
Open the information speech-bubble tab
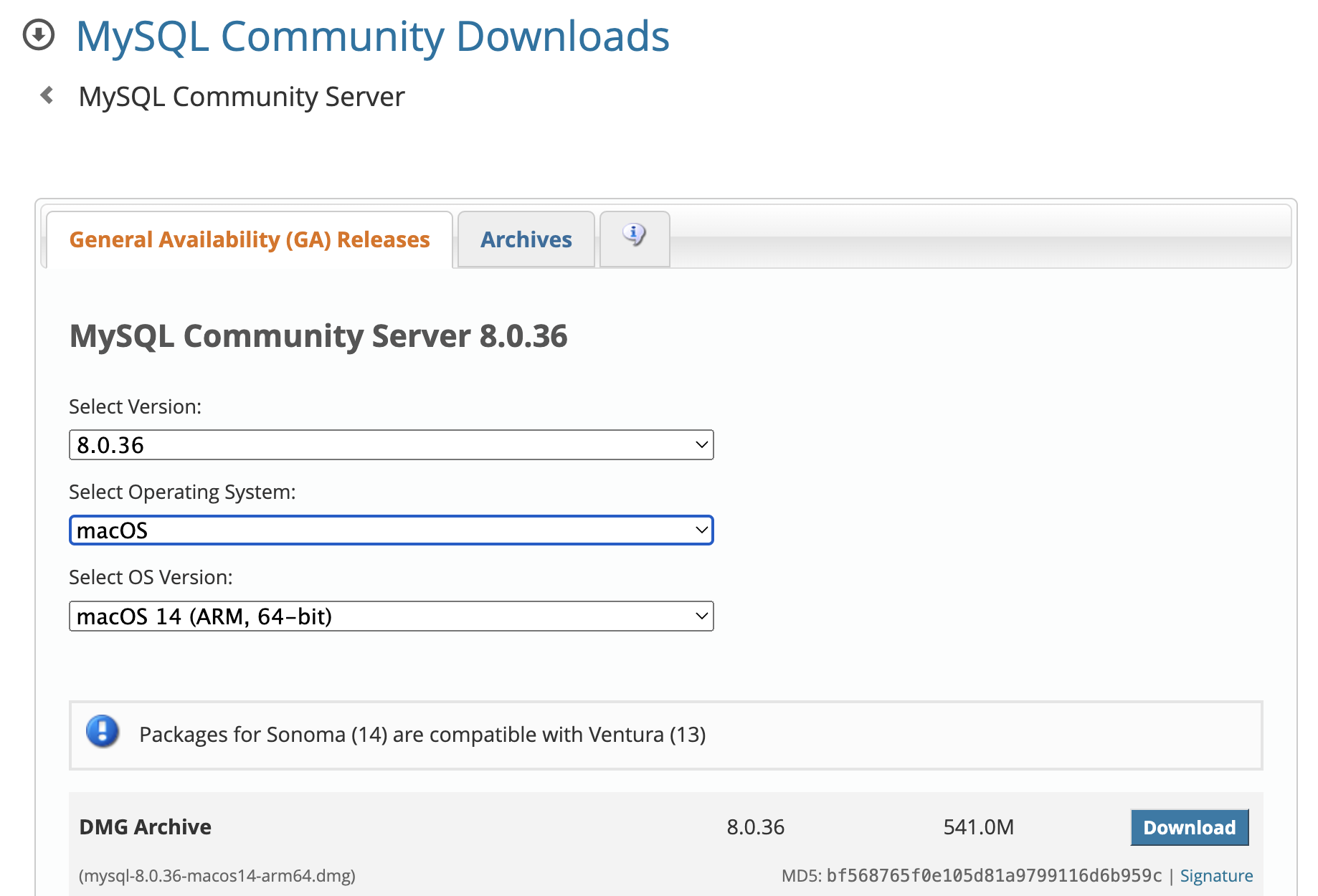point(635,239)
